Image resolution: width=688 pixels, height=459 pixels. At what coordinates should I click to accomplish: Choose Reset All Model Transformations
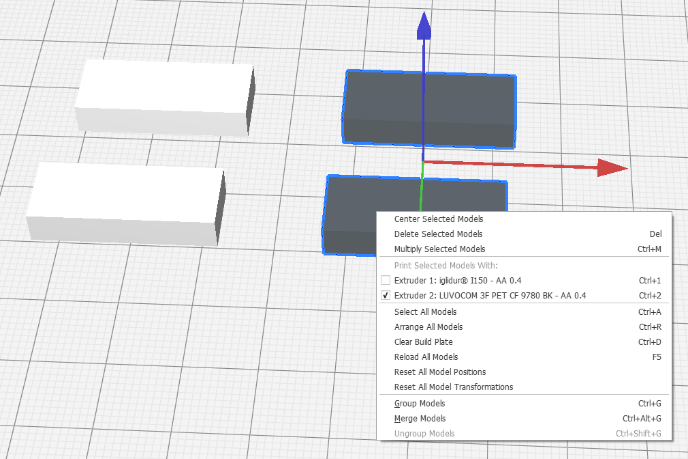453,387
